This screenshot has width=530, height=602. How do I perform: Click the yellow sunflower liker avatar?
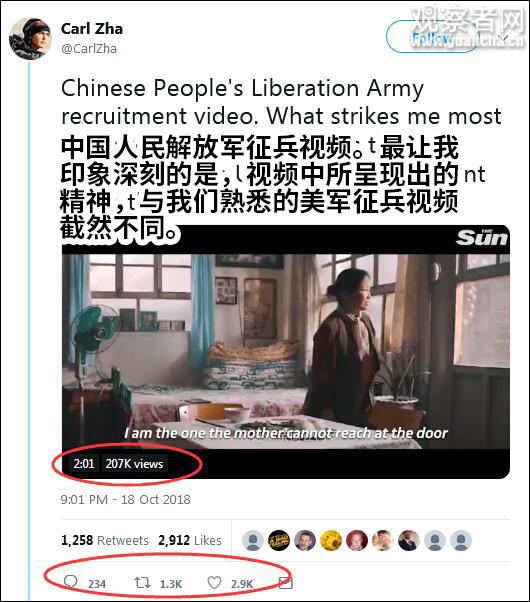pos(331,541)
